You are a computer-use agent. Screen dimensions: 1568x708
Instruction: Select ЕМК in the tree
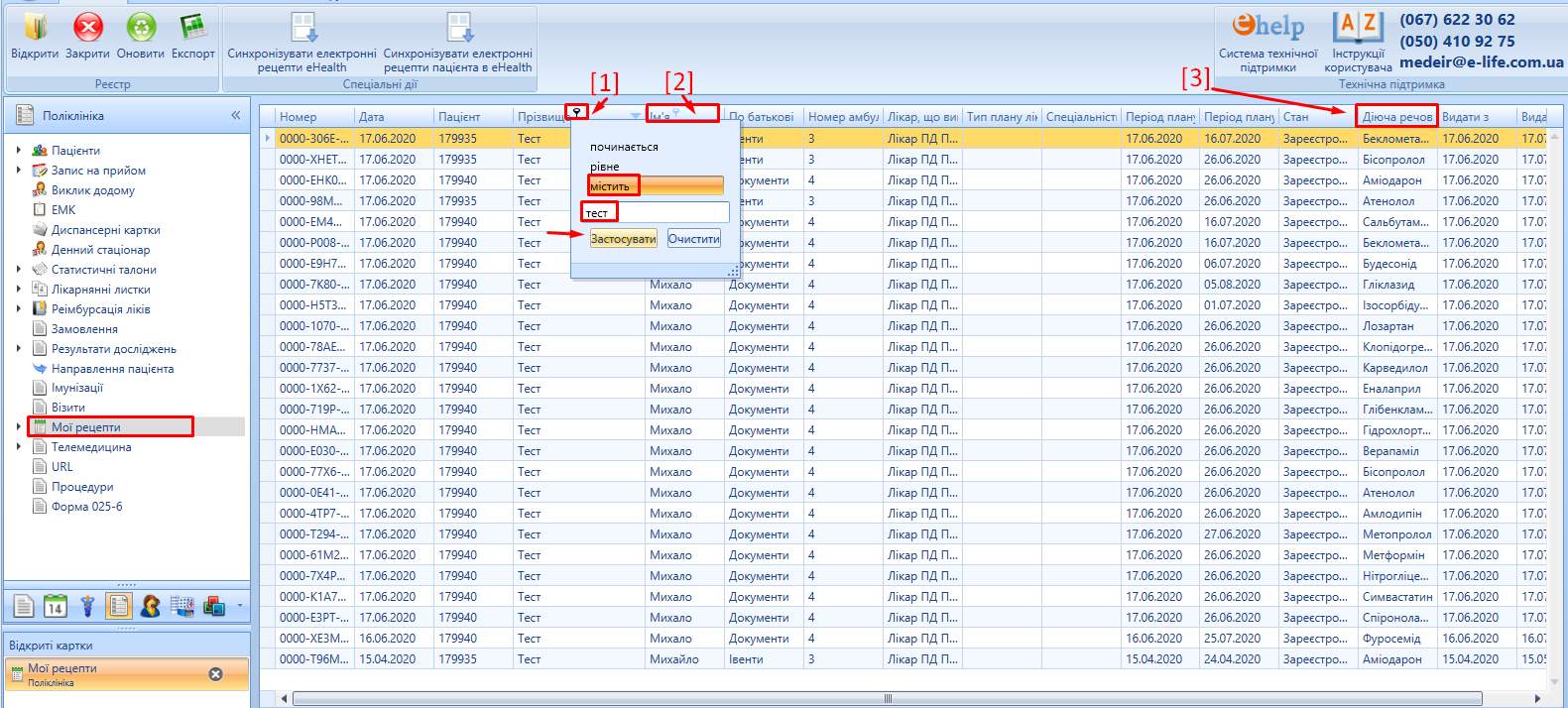coord(63,210)
